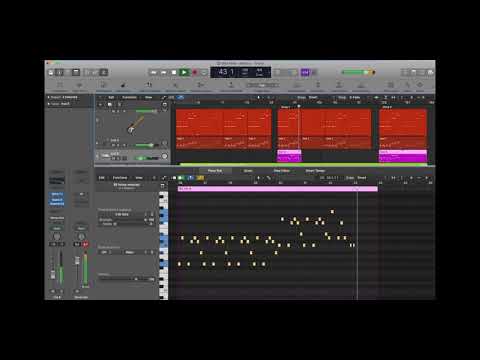Select the last pink MIDI region in tracks area
The width and height of the screenshot is (480, 360).
[403, 156]
